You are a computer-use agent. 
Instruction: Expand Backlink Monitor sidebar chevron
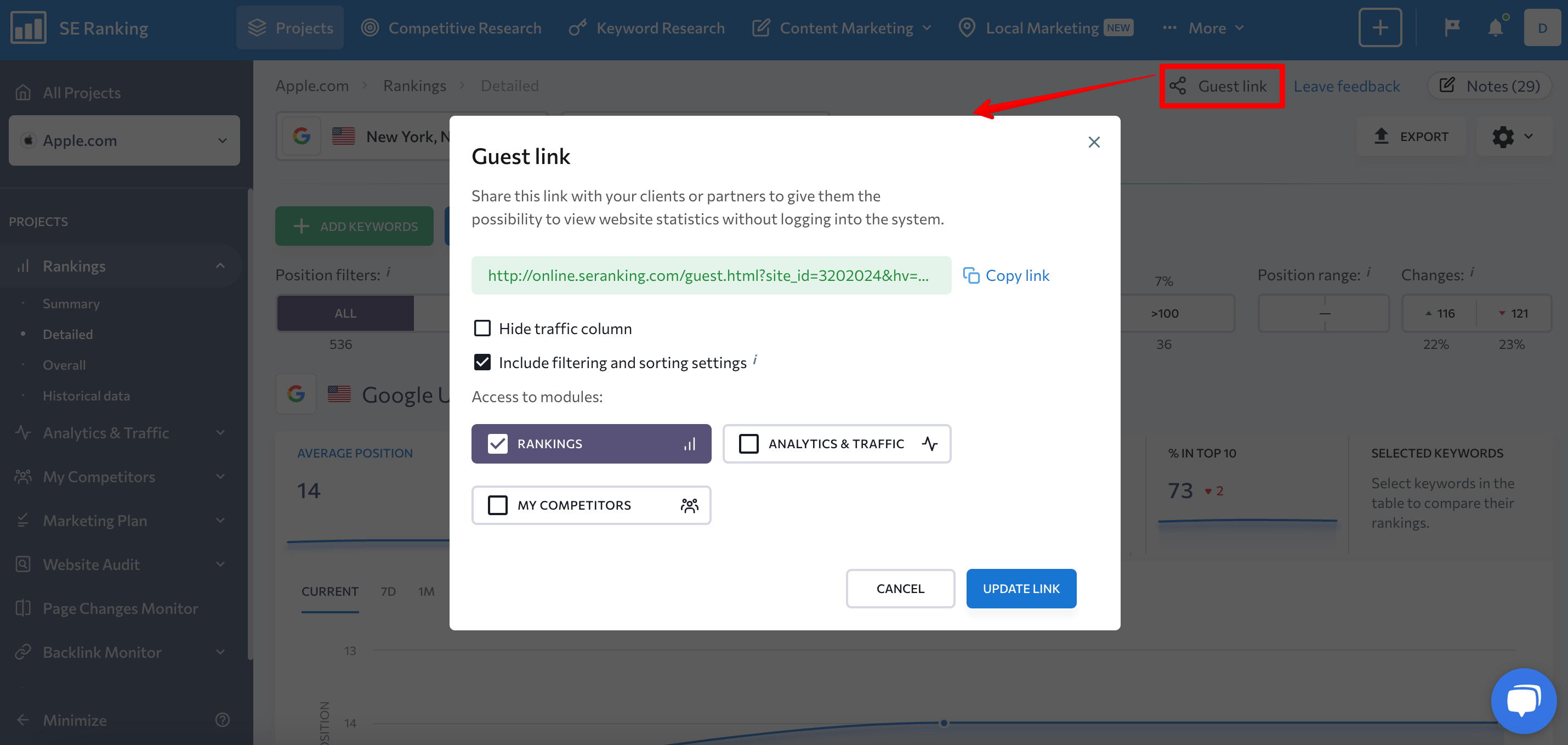(x=220, y=652)
